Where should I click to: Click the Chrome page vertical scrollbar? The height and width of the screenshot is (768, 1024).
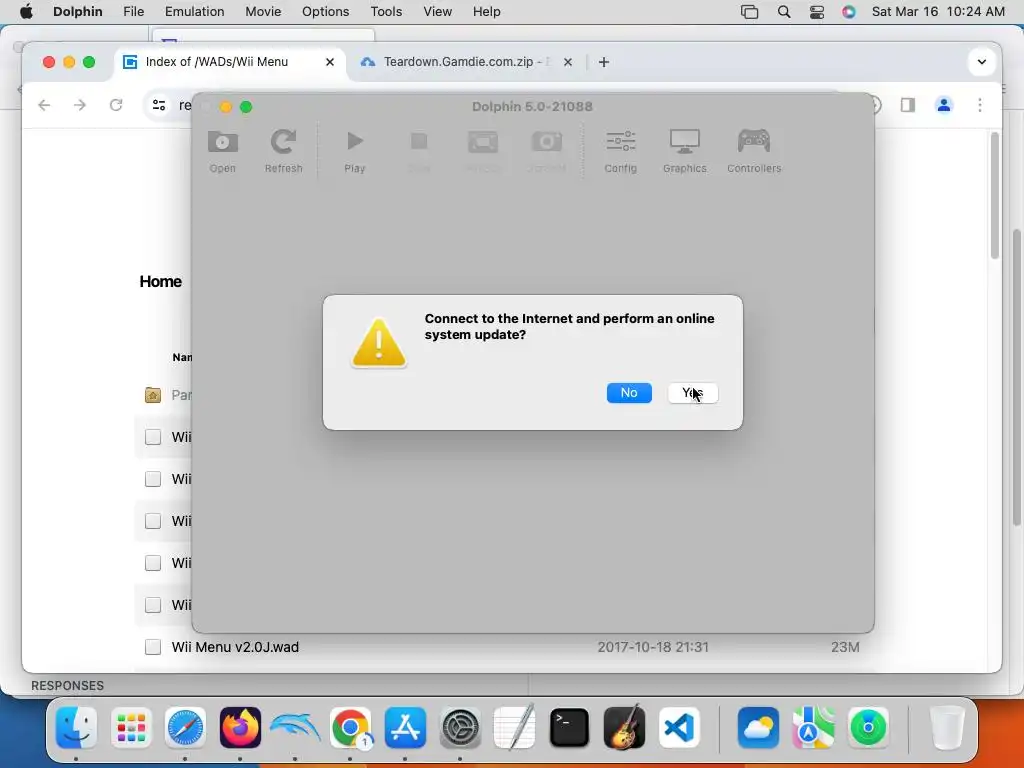pyautogui.click(x=995, y=196)
